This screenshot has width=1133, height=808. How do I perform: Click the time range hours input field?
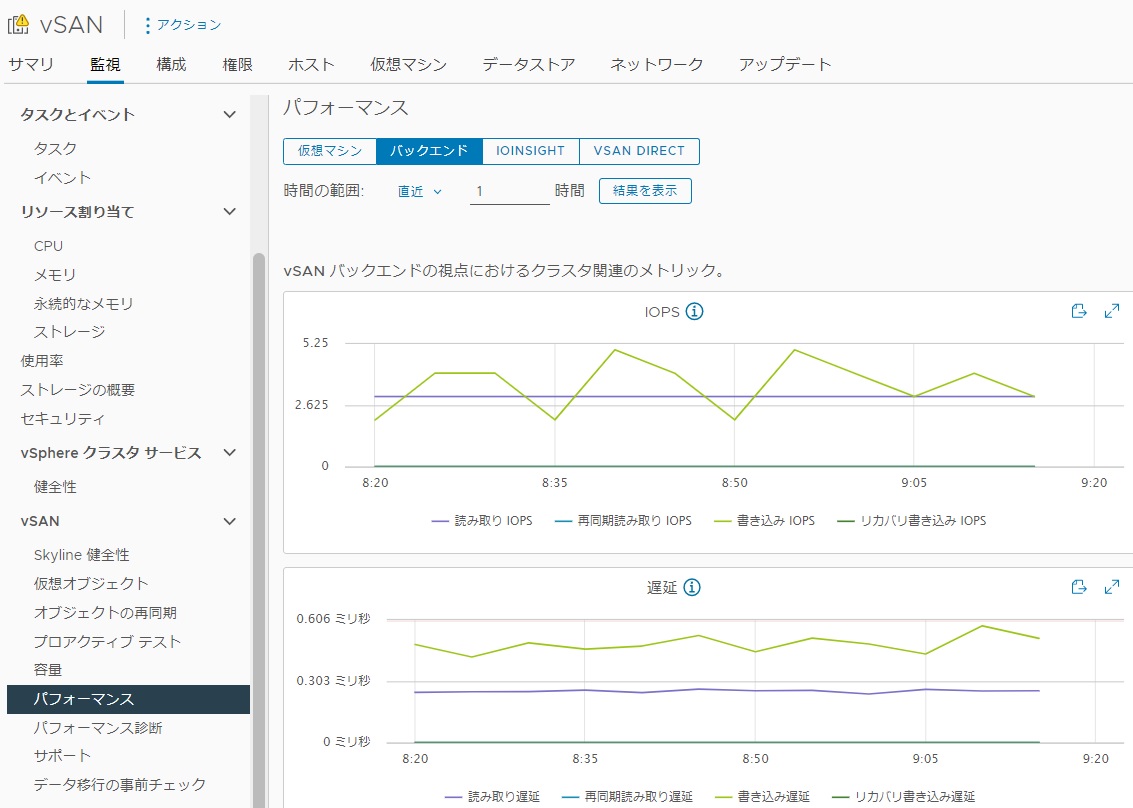point(509,191)
